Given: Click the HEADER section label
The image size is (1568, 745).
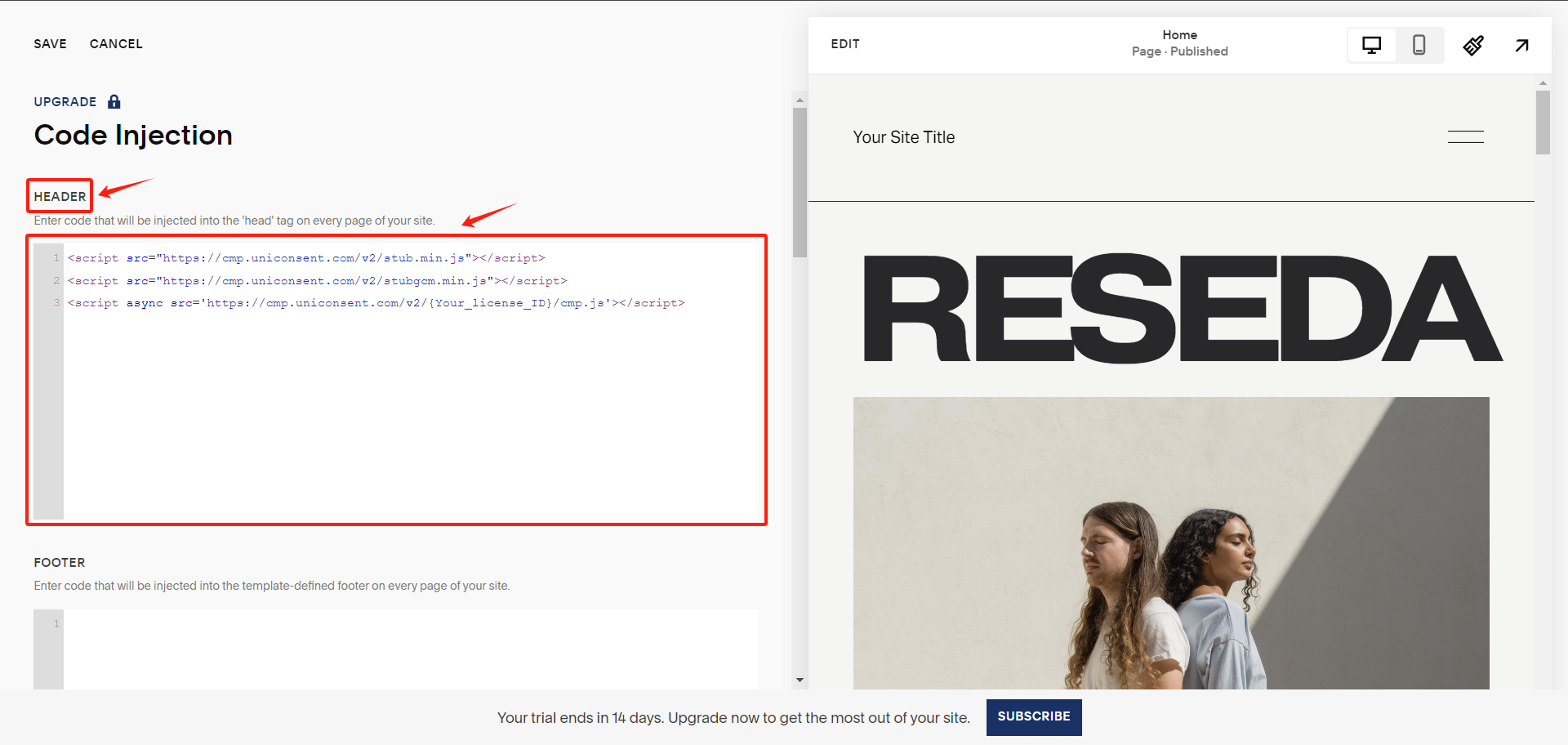Looking at the screenshot, I should coord(60,197).
